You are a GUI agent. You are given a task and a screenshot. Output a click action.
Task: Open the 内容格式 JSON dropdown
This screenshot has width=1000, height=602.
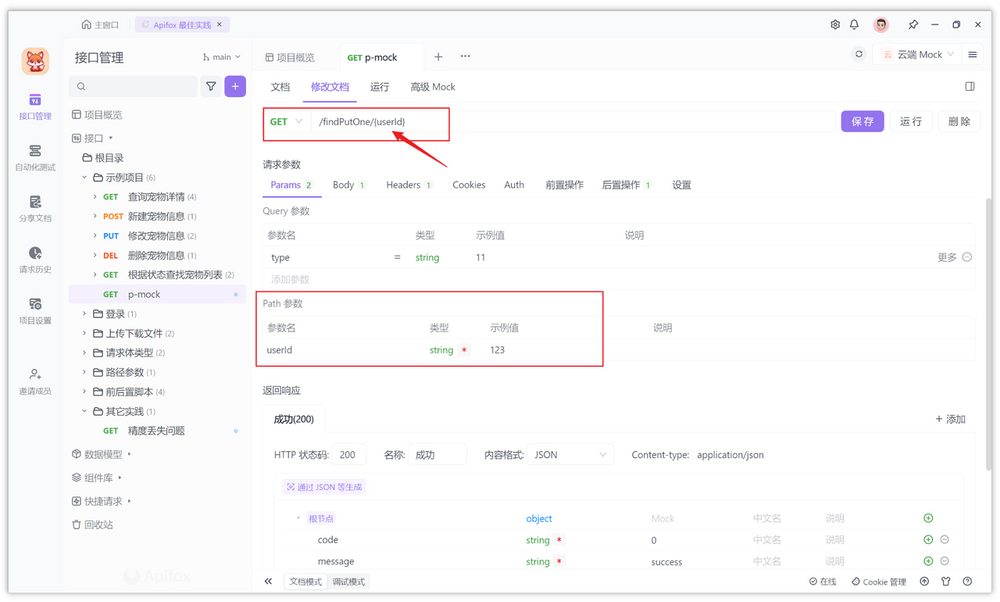click(x=570, y=455)
